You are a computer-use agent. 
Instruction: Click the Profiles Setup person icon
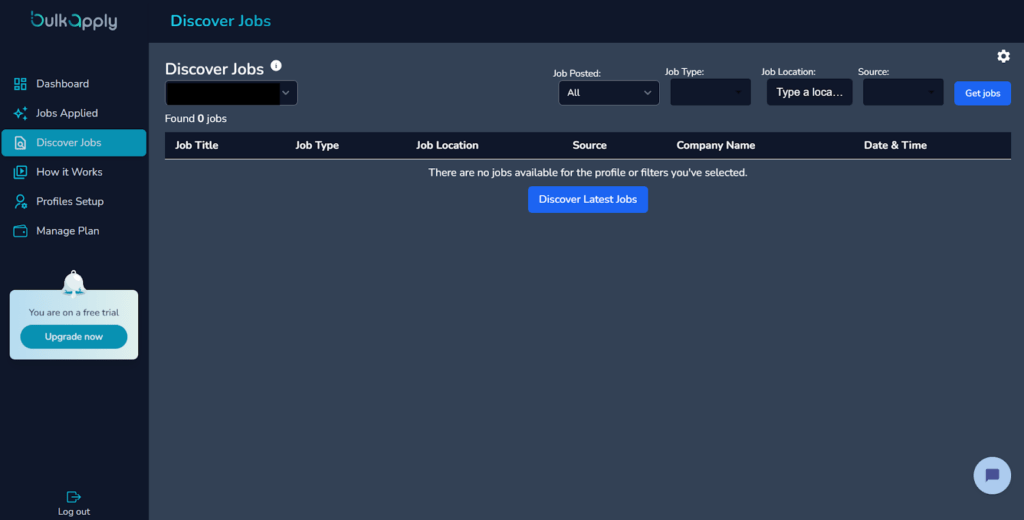pos(20,201)
